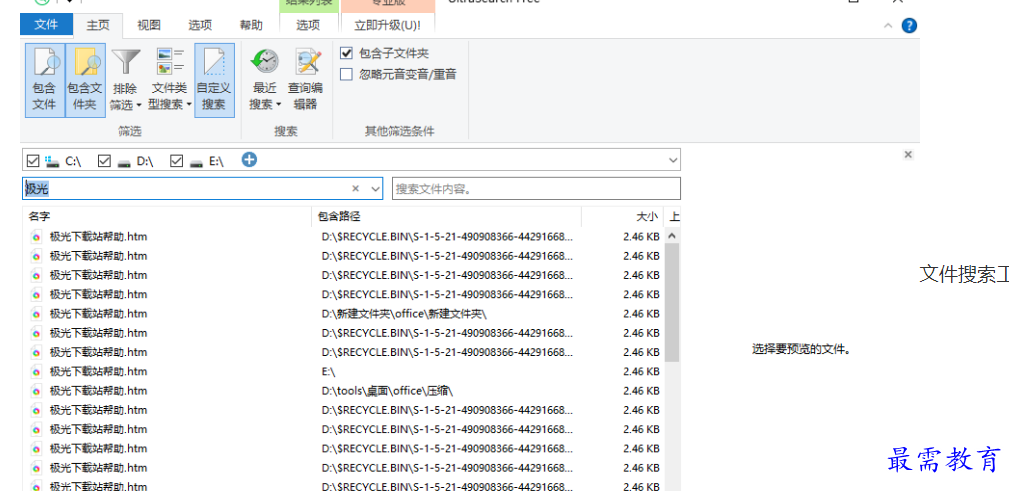Click file icon in D:\新建文件夹\office\新建文件夹\ row

[36, 313]
